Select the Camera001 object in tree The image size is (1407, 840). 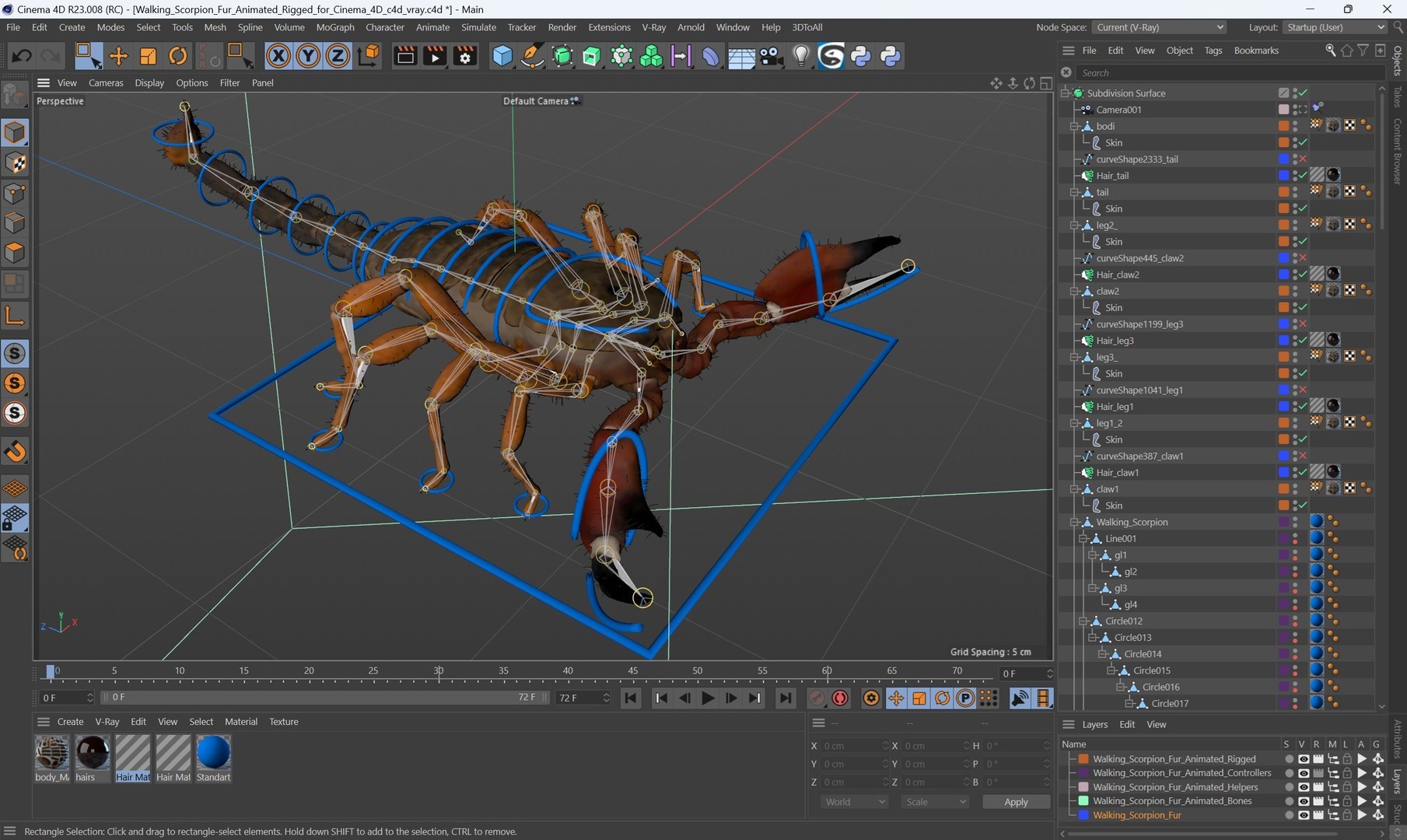click(1118, 110)
